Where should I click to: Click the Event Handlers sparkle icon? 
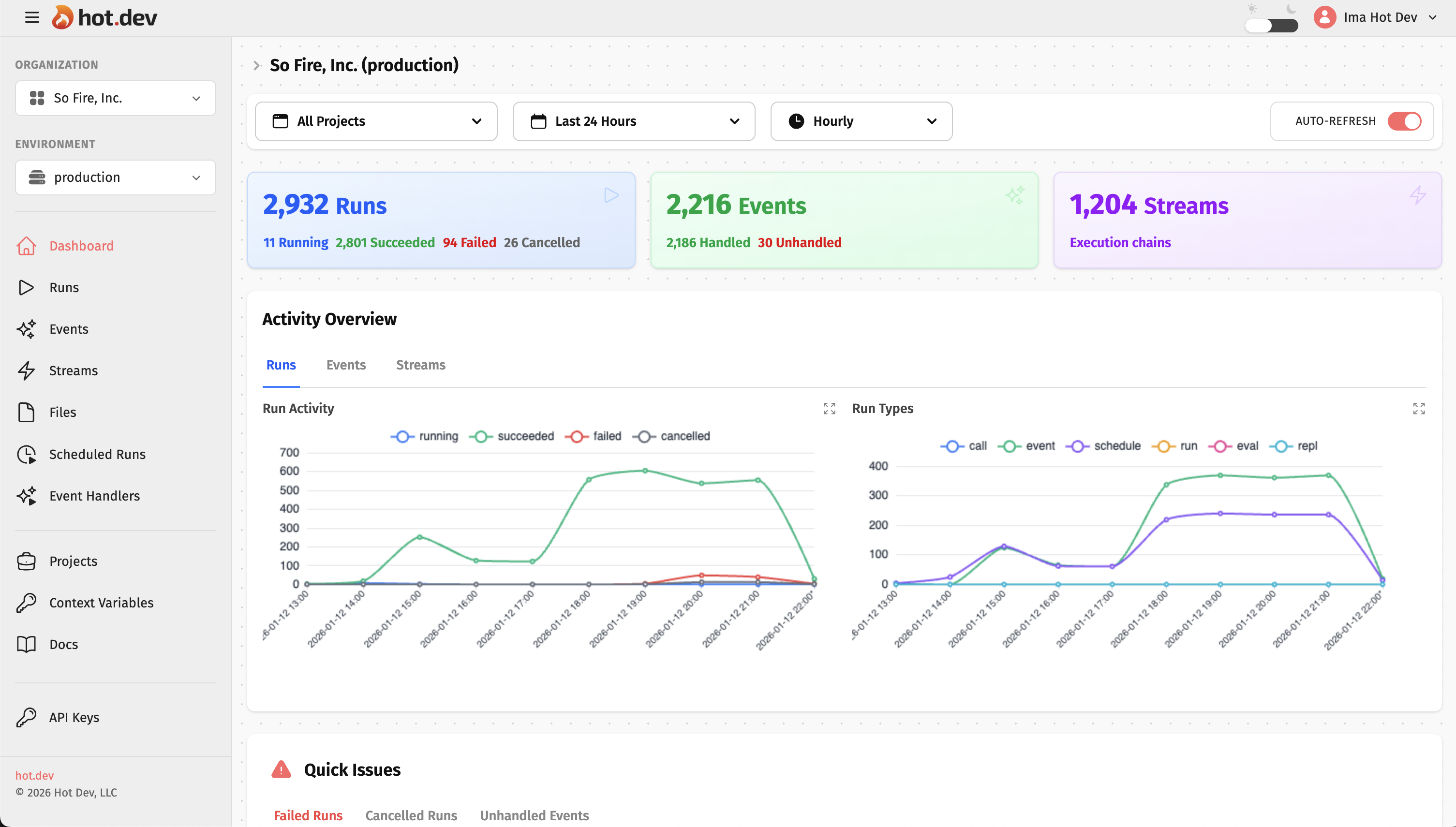tap(26, 496)
